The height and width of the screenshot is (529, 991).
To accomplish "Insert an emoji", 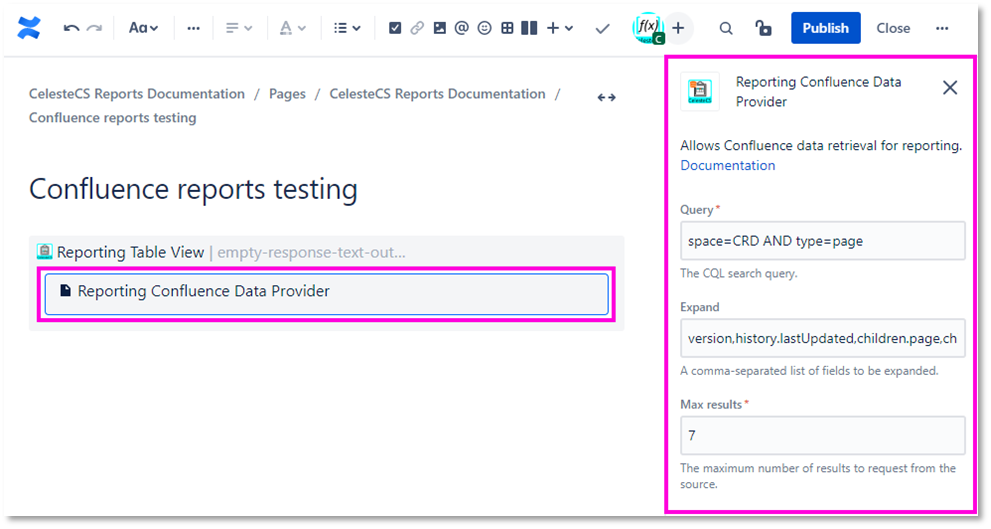I will tap(484, 28).
